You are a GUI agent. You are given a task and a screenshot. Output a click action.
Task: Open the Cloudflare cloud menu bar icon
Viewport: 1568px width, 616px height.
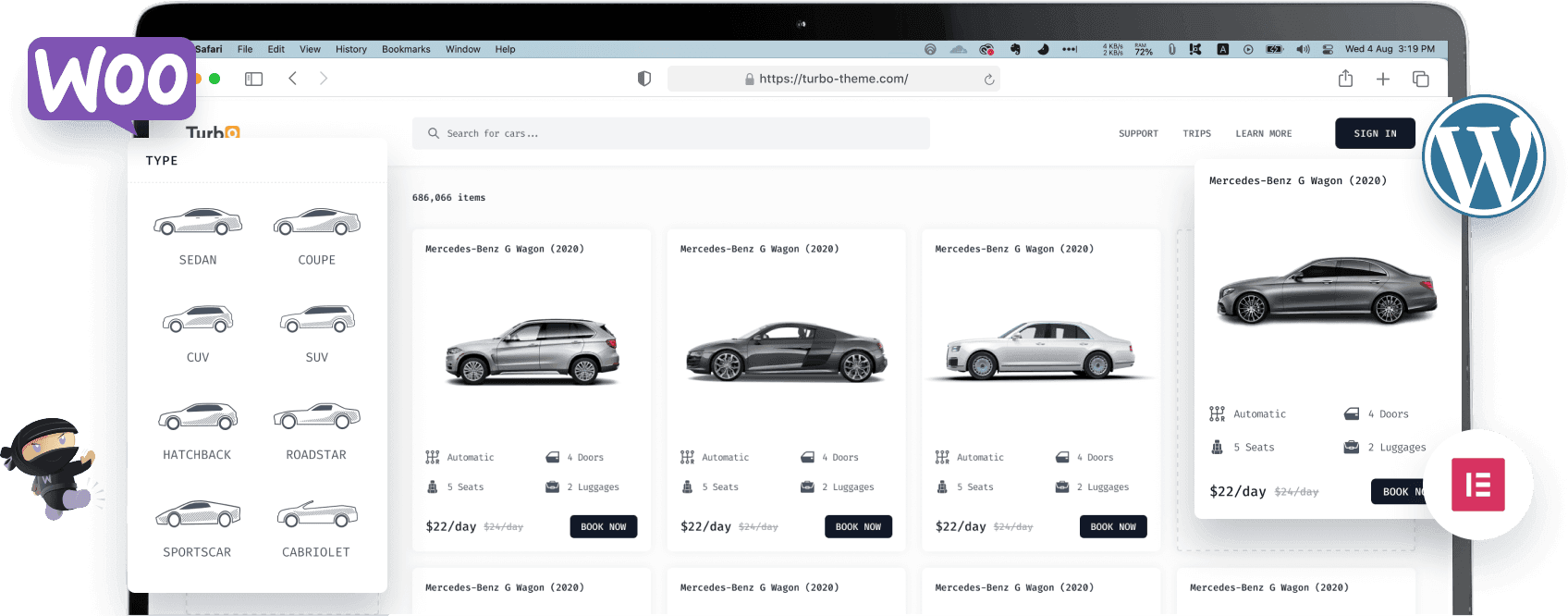(959, 49)
